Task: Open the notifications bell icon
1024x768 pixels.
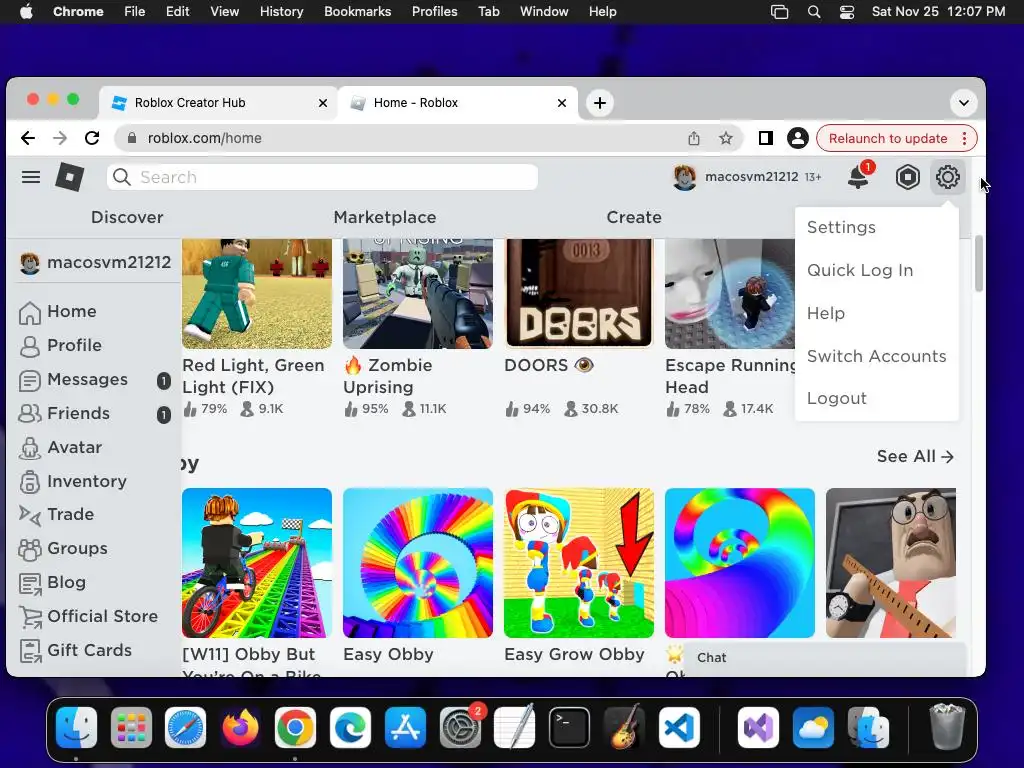Action: coord(858,177)
